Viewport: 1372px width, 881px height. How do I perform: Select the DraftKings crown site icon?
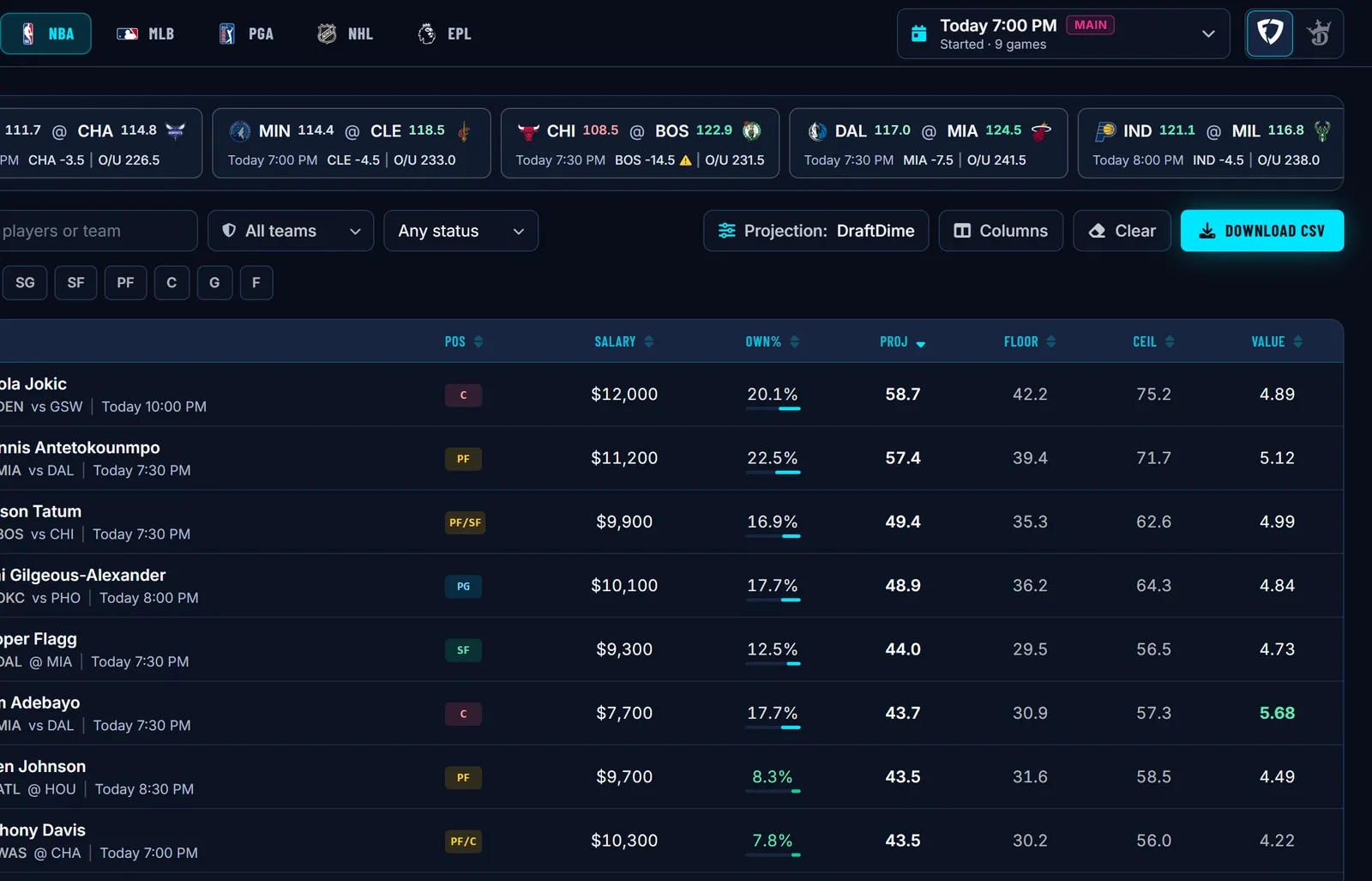click(1319, 33)
